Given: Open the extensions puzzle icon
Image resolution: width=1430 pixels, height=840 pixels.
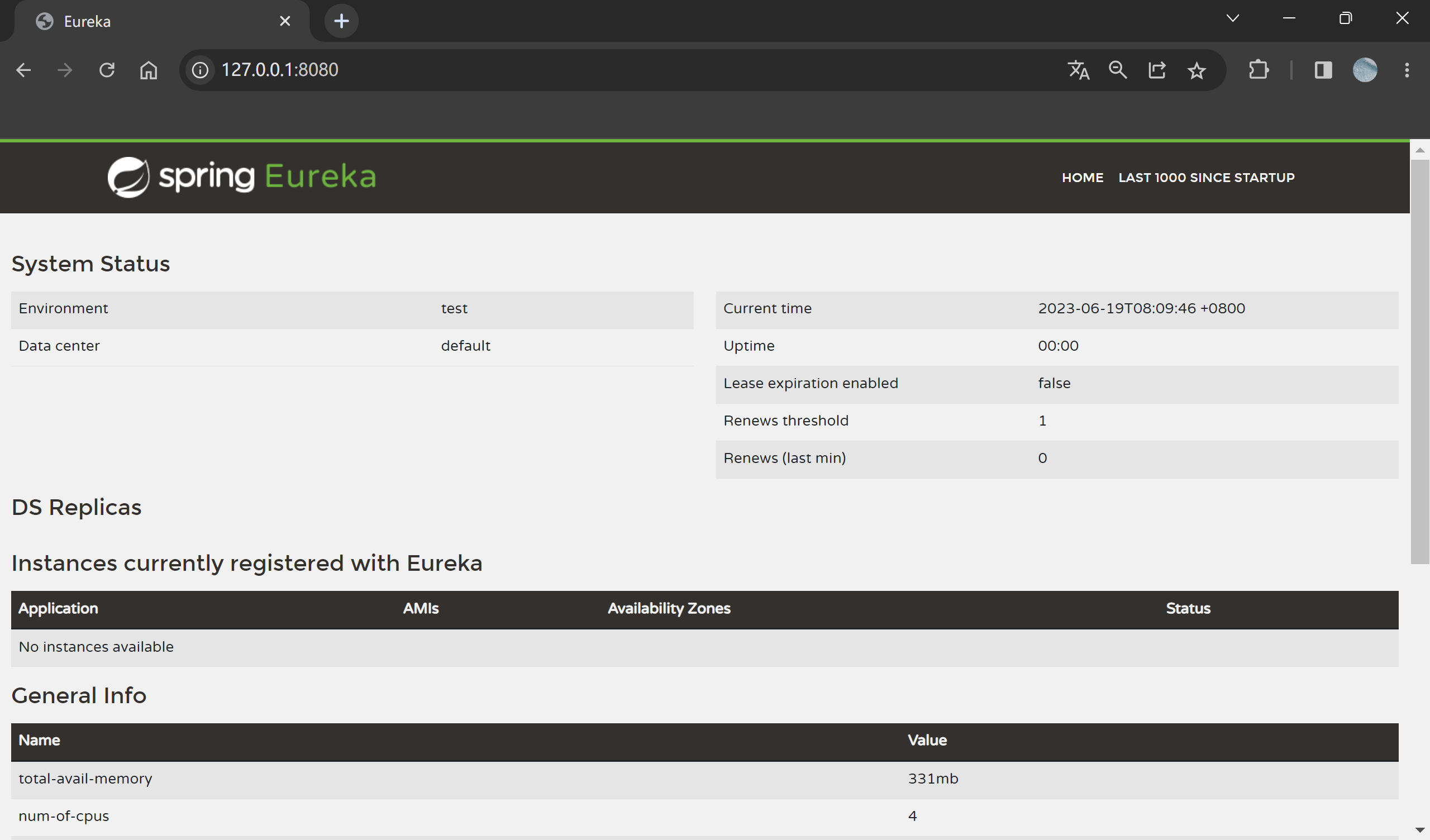Looking at the screenshot, I should [1258, 70].
